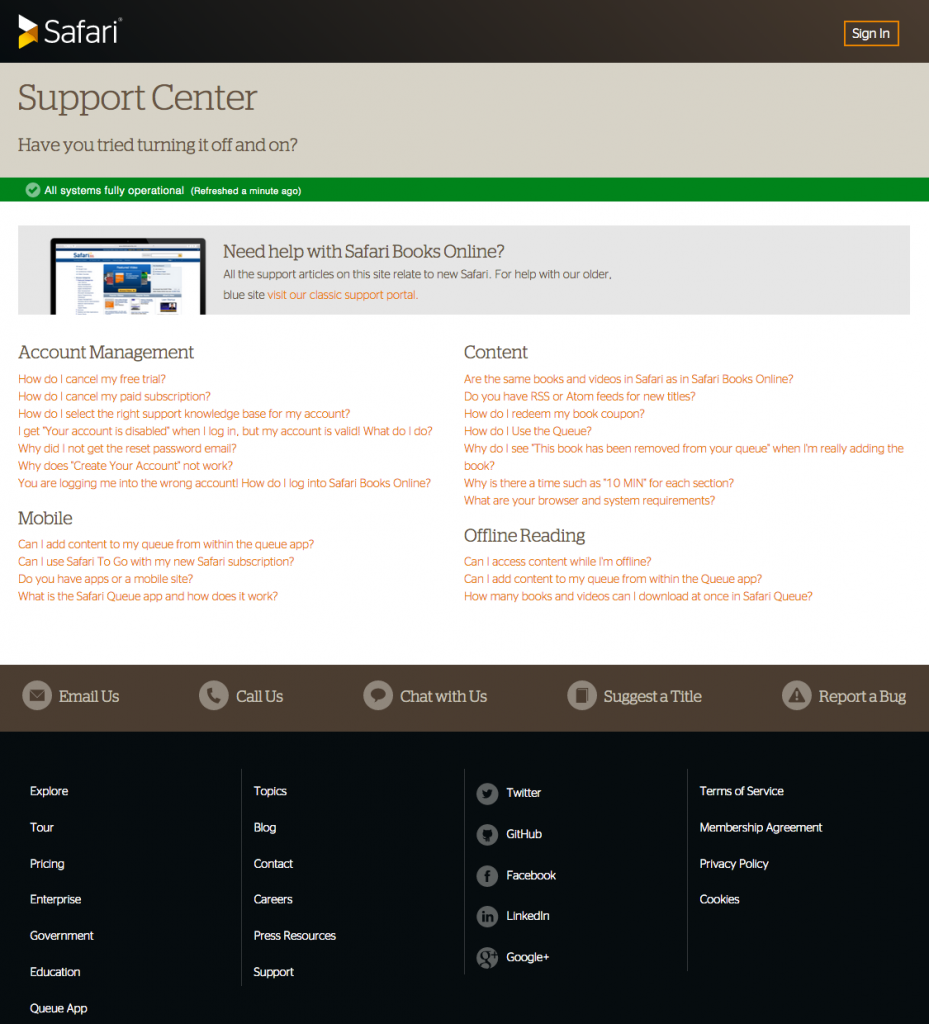Open Privacy Policy in the footer
Viewport: 929px width, 1024px height.
point(734,863)
